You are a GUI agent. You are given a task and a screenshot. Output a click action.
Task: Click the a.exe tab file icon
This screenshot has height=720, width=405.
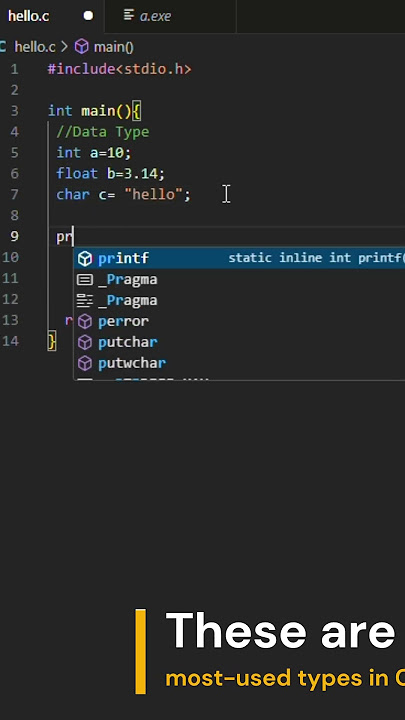pos(129,16)
